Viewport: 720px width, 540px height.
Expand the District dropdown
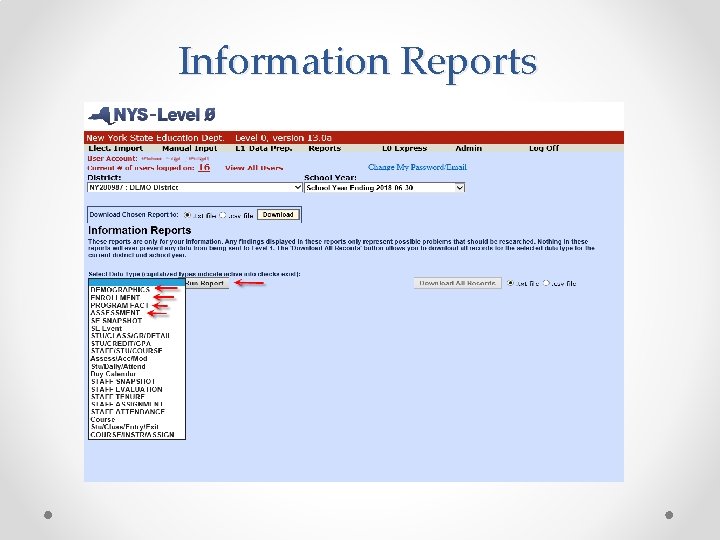pyautogui.click(x=195, y=187)
